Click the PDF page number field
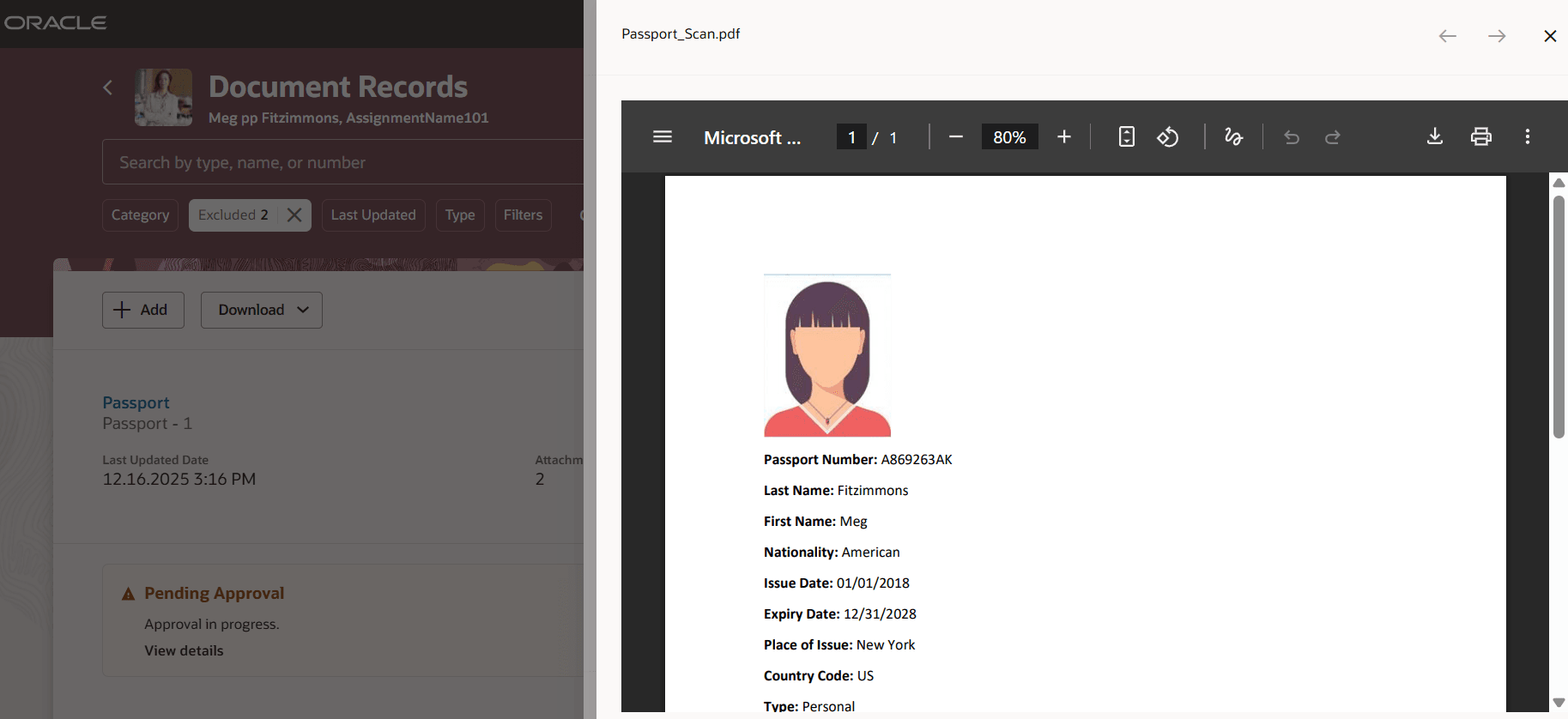The height and width of the screenshot is (719, 1568). click(851, 137)
